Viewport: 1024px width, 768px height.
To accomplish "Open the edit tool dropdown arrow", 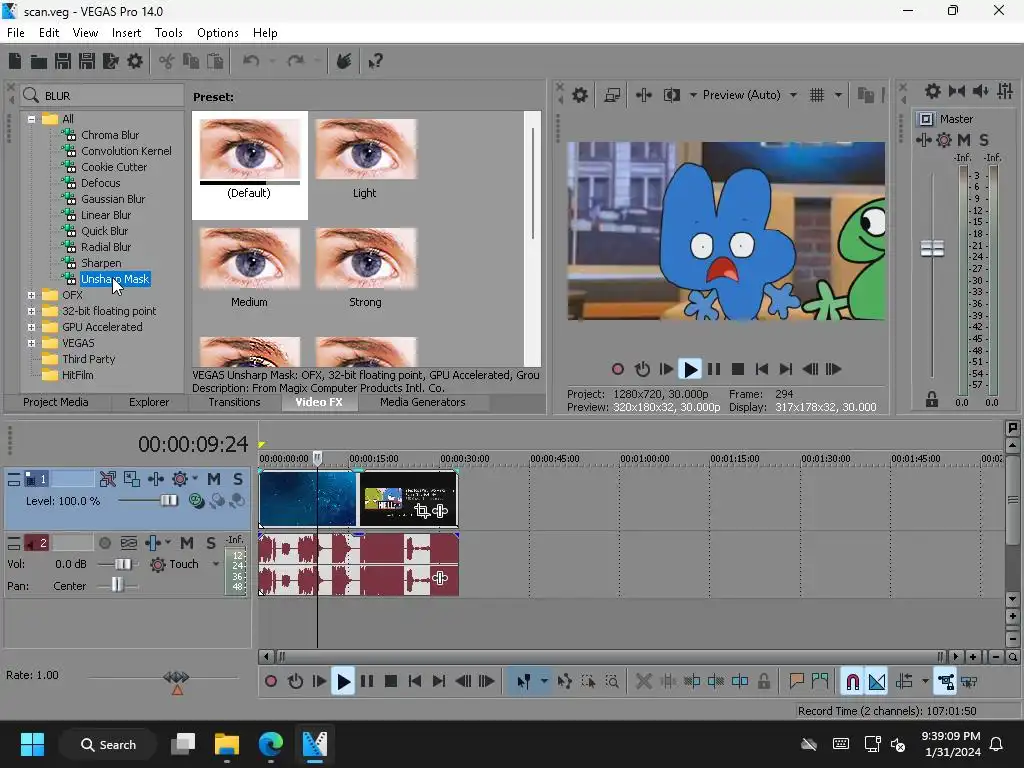I will (543, 682).
